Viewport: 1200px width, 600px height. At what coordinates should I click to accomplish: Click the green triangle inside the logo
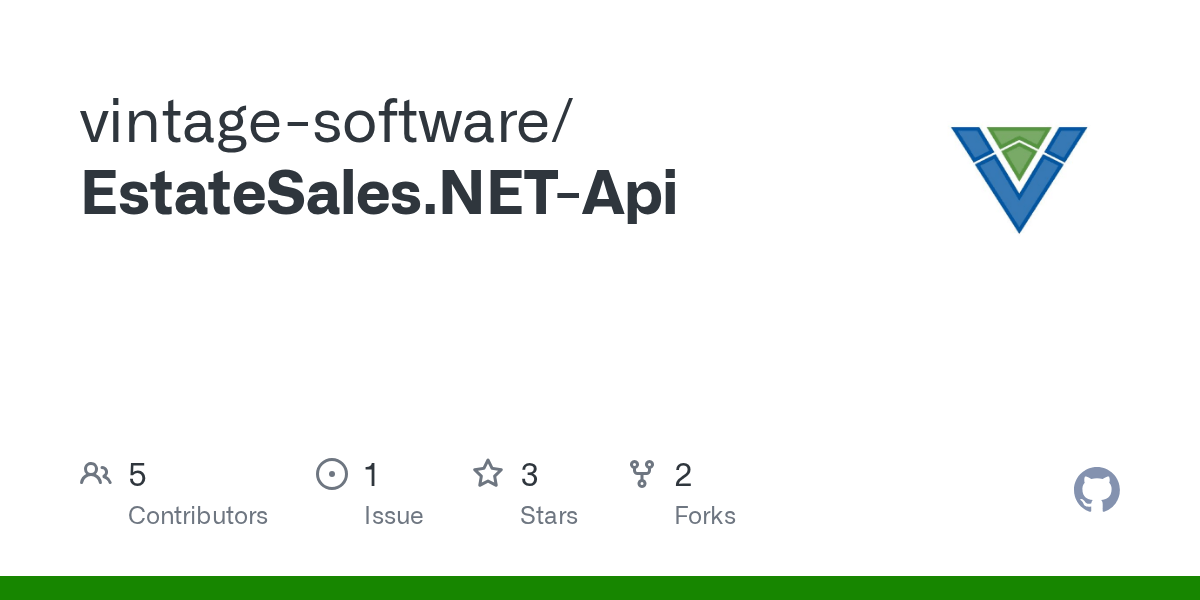click(1019, 148)
